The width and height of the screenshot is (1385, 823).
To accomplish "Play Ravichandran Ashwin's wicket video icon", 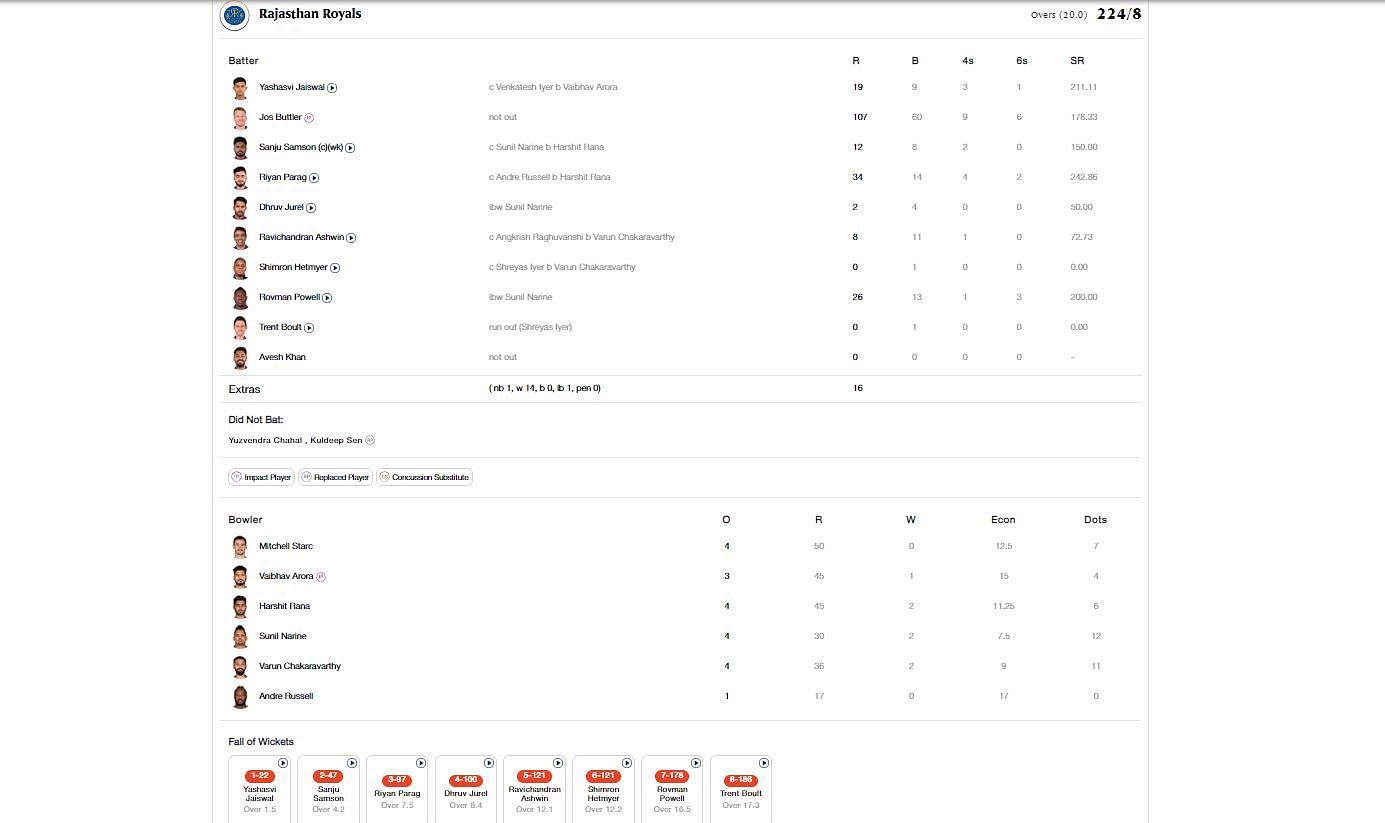I will point(351,238).
